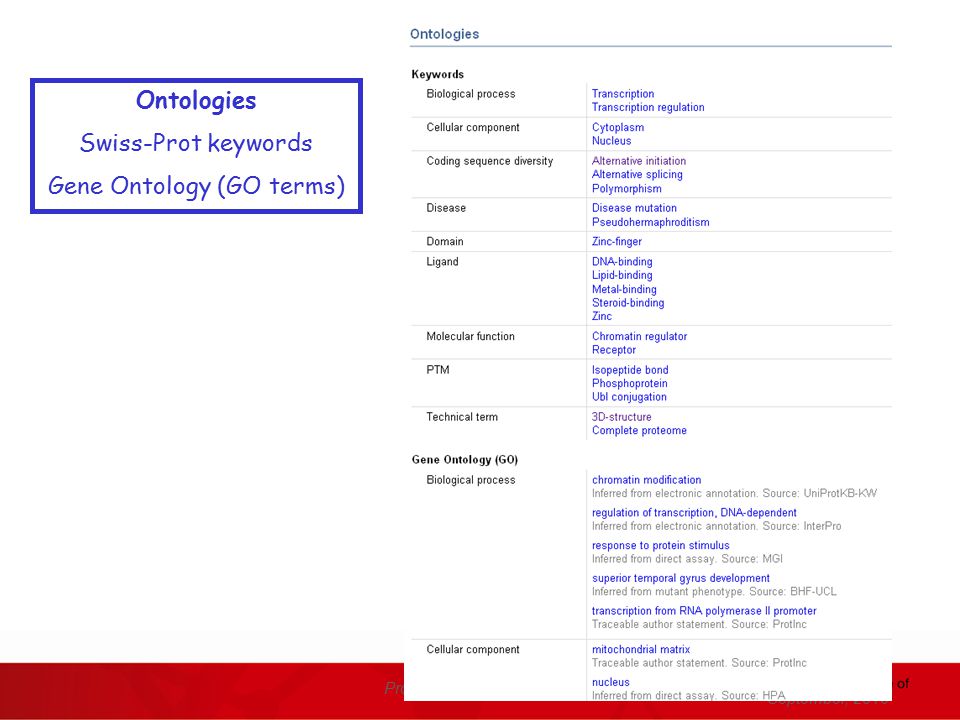Click the Cytoplasm keyword link

[618, 127]
